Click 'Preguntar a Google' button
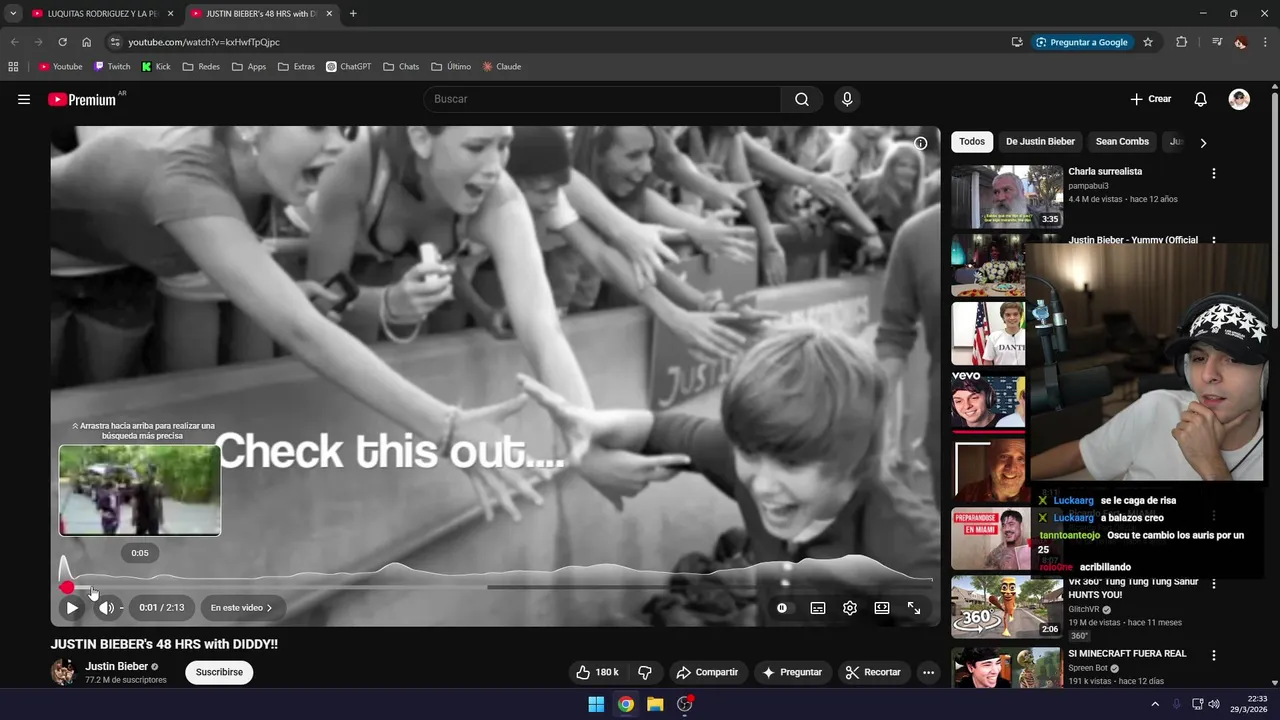Image resolution: width=1280 pixels, height=720 pixels. 1081,42
